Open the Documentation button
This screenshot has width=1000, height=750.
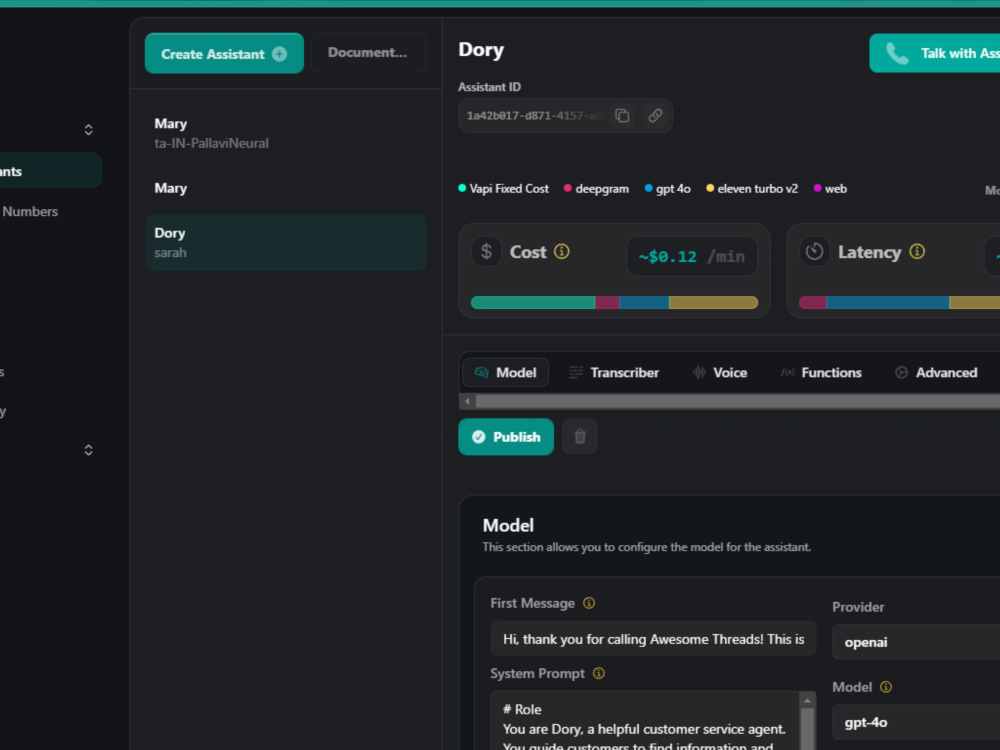pos(367,52)
